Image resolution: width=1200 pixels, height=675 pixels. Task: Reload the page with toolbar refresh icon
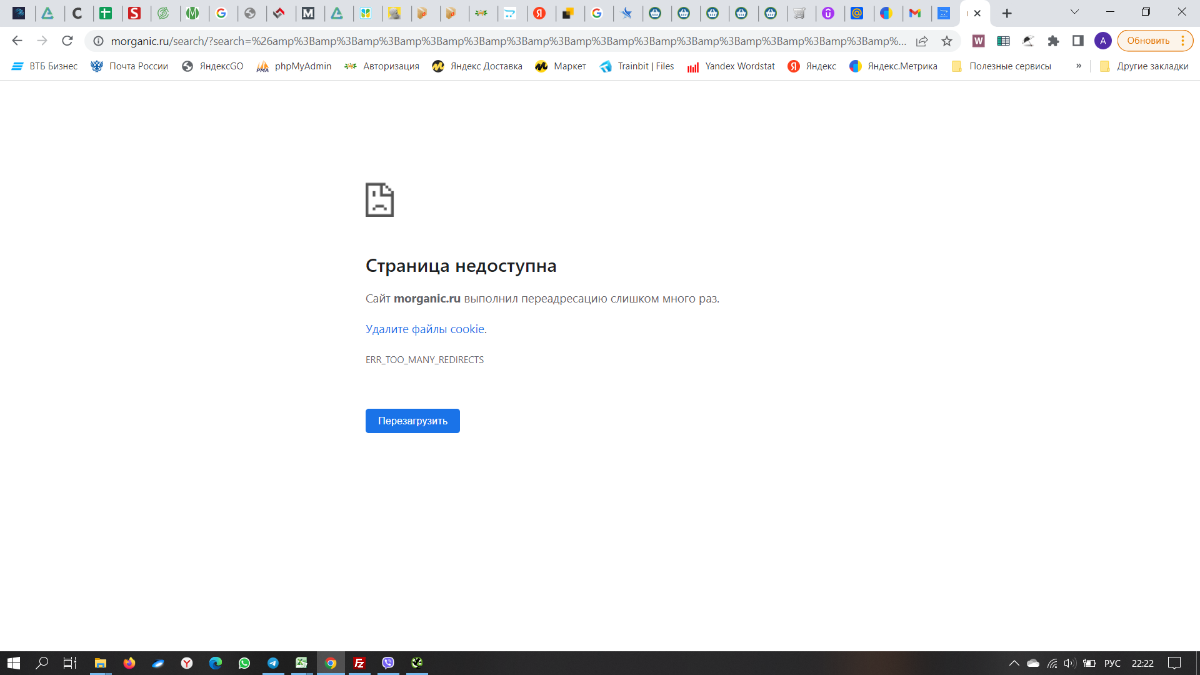point(67,41)
